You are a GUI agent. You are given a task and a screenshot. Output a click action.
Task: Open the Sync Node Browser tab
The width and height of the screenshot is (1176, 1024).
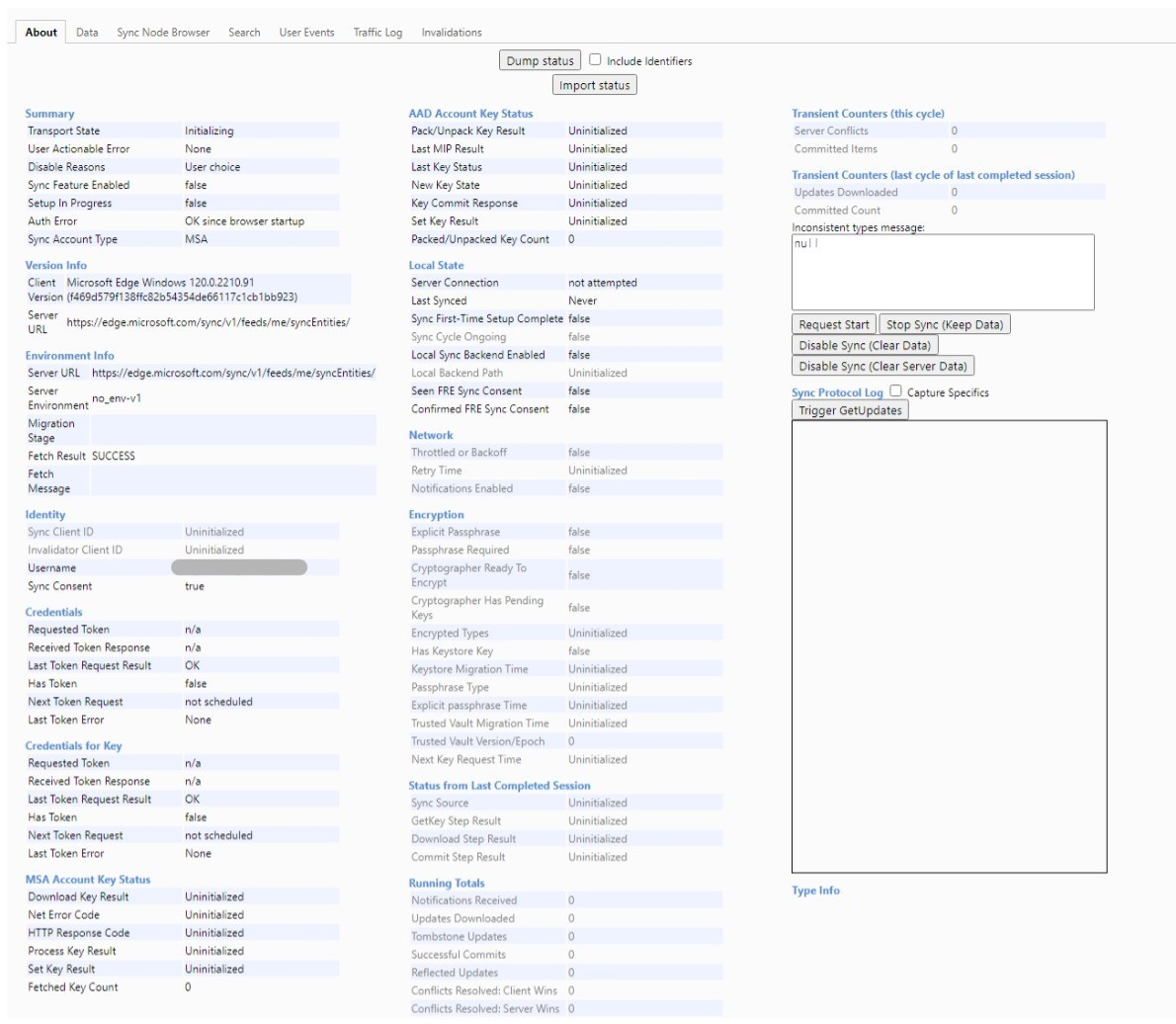point(163,33)
